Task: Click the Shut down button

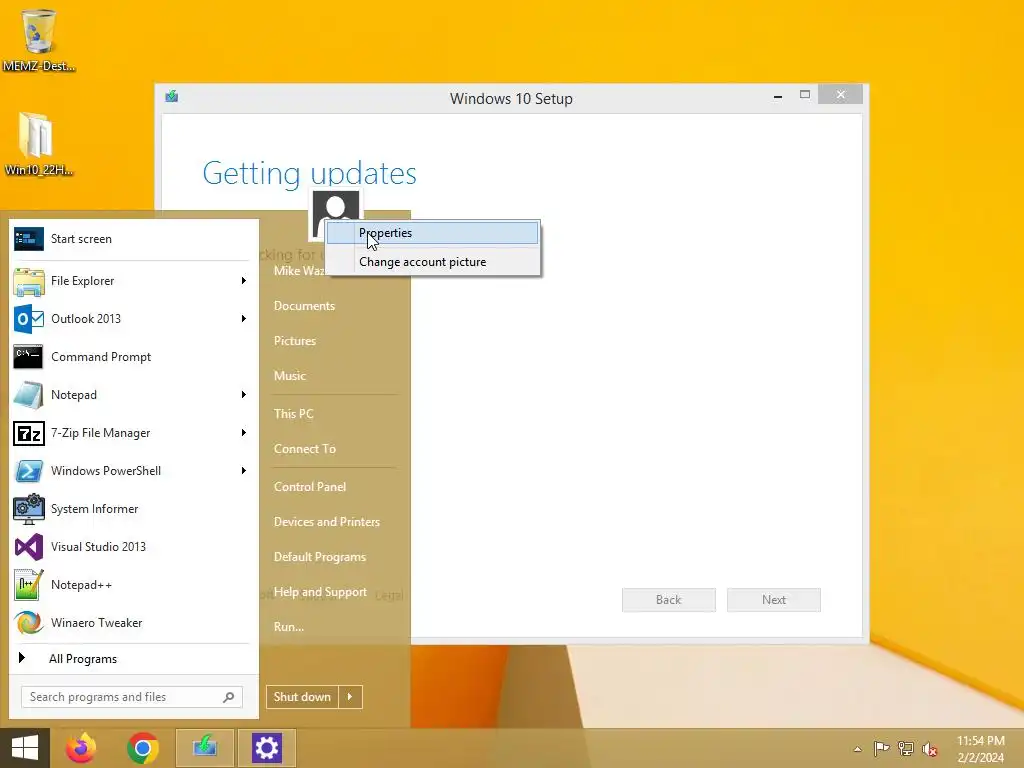Action: tap(302, 697)
